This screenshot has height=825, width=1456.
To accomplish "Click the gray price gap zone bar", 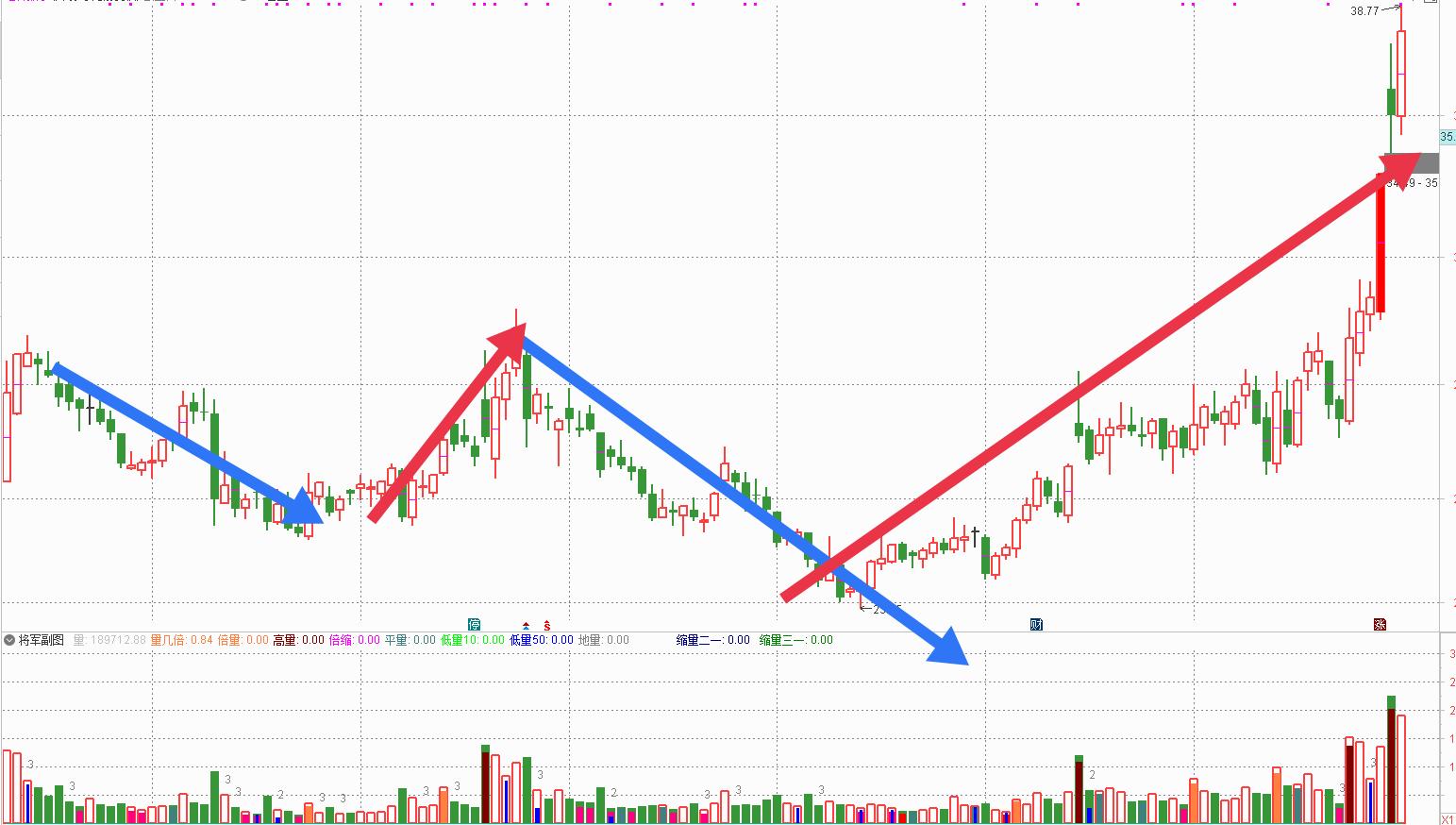I will click(x=1412, y=163).
